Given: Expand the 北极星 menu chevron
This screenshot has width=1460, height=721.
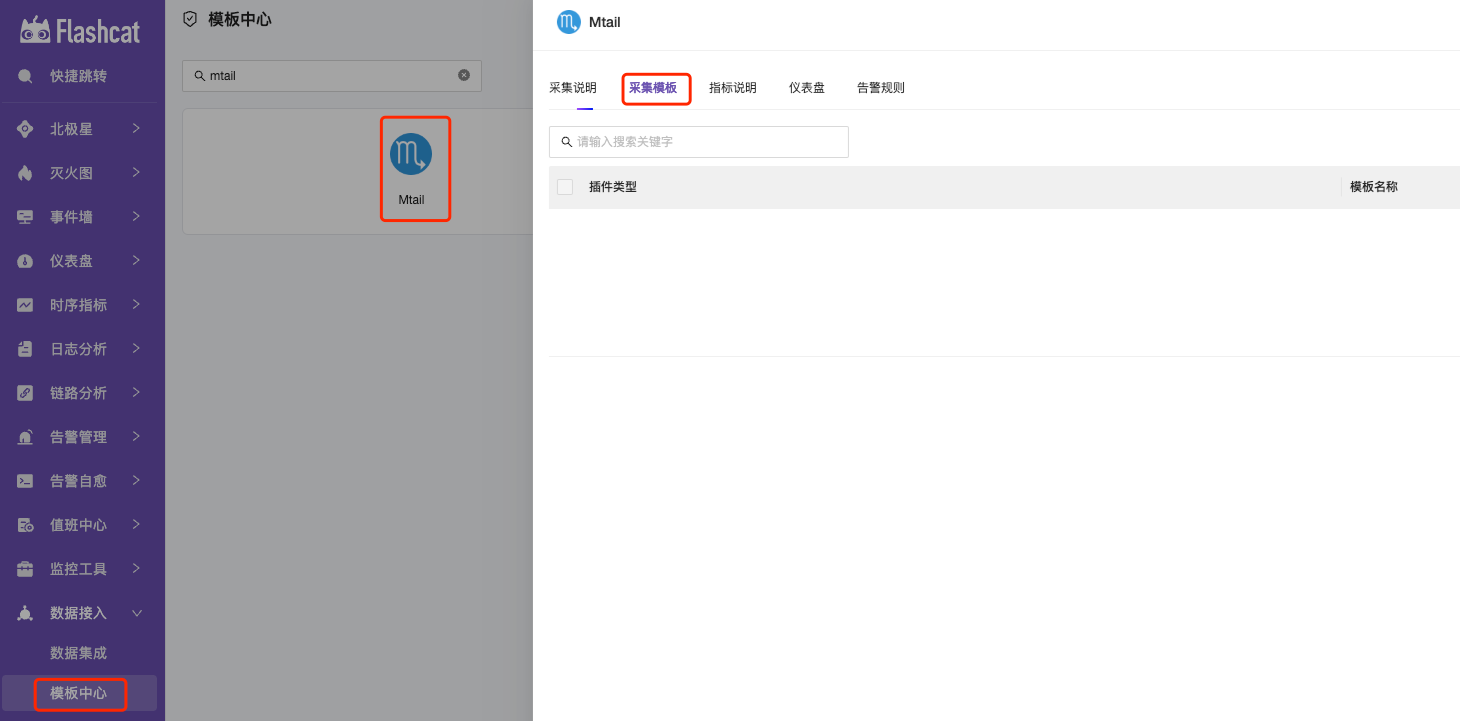Looking at the screenshot, I should (136, 128).
